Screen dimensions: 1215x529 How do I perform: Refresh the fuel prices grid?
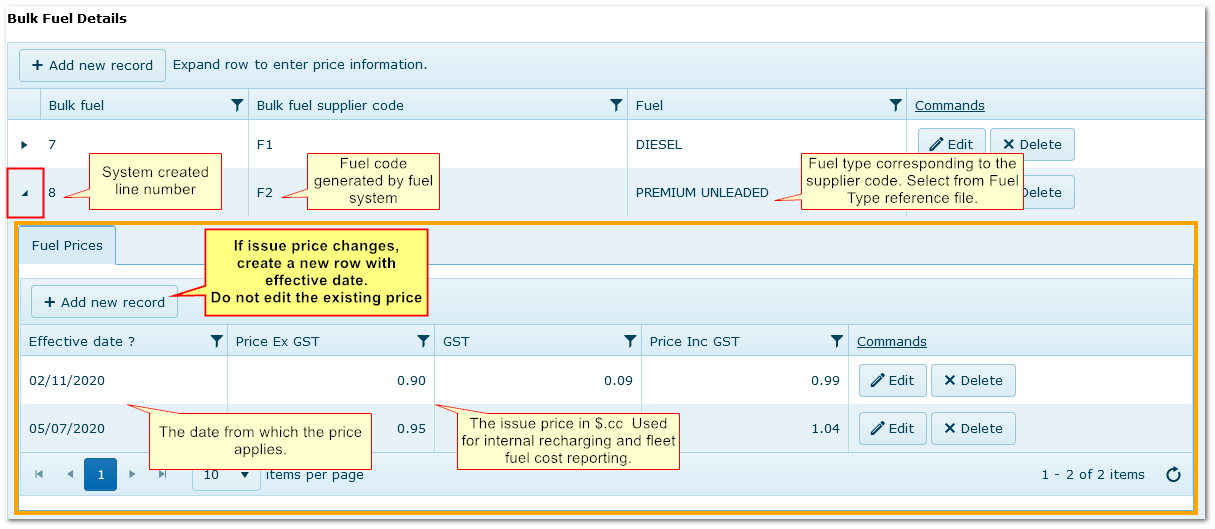pos(1174,475)
